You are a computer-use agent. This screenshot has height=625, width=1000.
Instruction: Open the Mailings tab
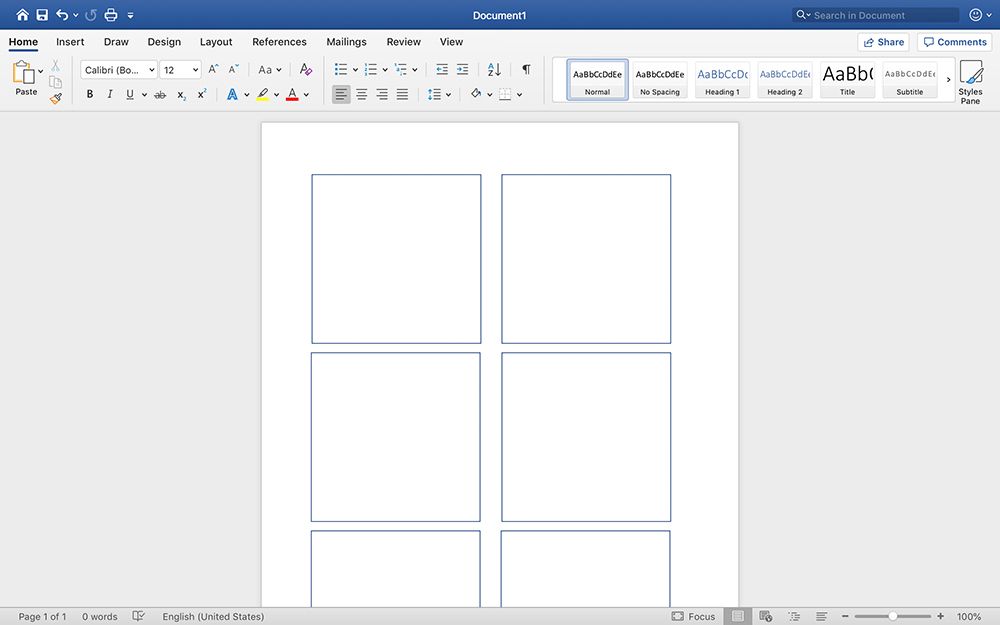(346, 42)
